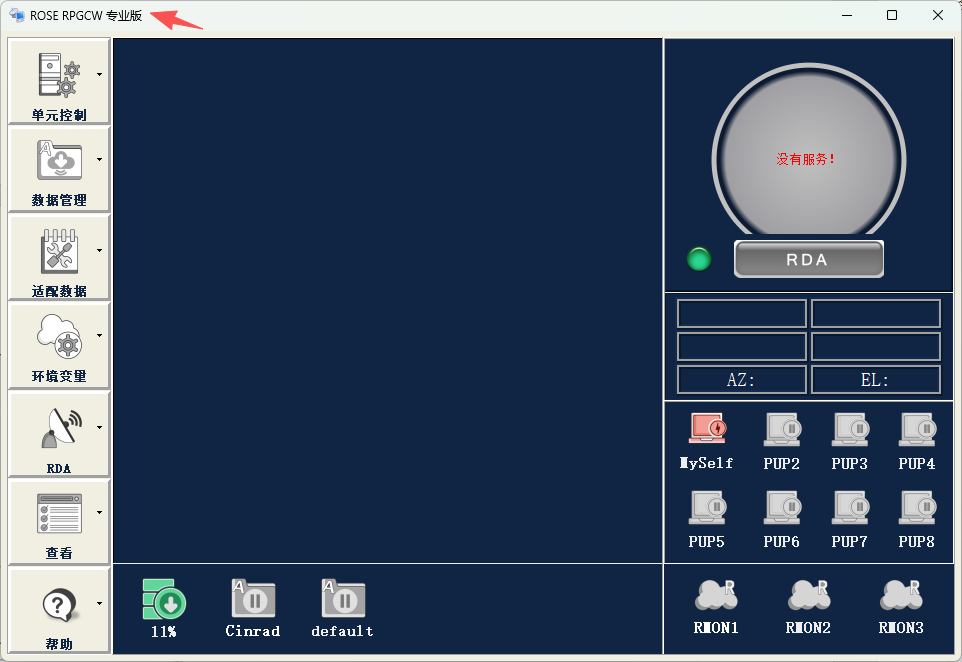Expand the 数据管理 dropdown arrow

tap(99, 159)
